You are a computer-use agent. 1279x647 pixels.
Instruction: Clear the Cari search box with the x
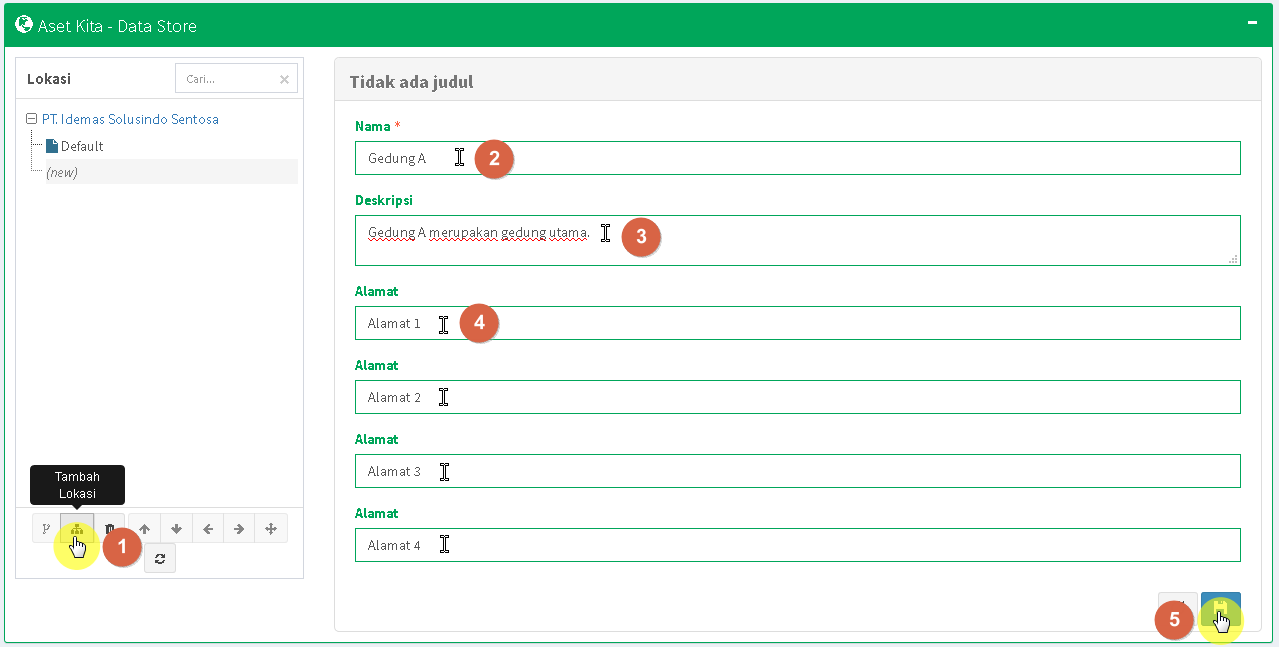coord(284,79)
